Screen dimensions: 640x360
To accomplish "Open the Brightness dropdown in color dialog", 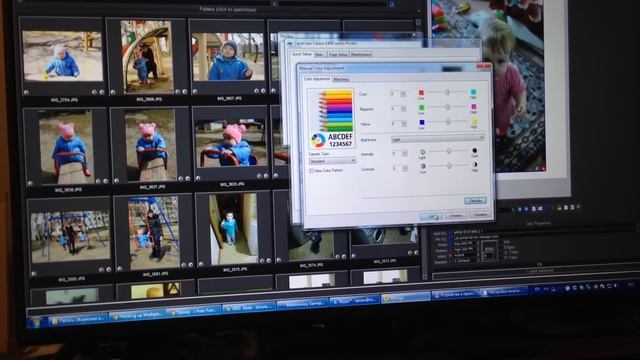I will coord(437,139).
